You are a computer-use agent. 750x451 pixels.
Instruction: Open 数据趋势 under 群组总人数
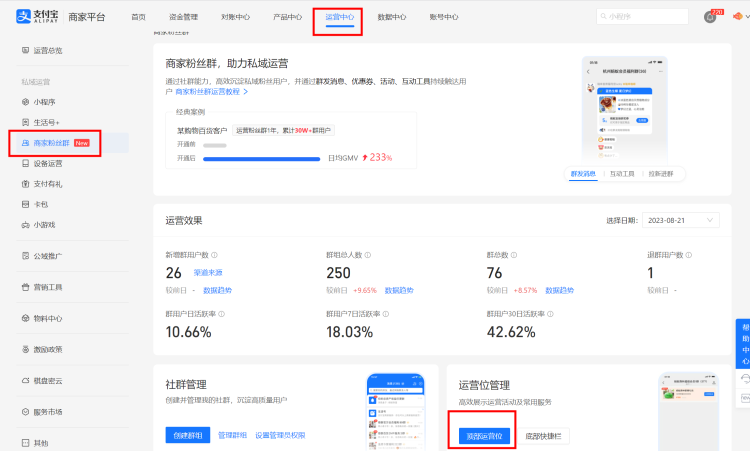tap(399, 290)
